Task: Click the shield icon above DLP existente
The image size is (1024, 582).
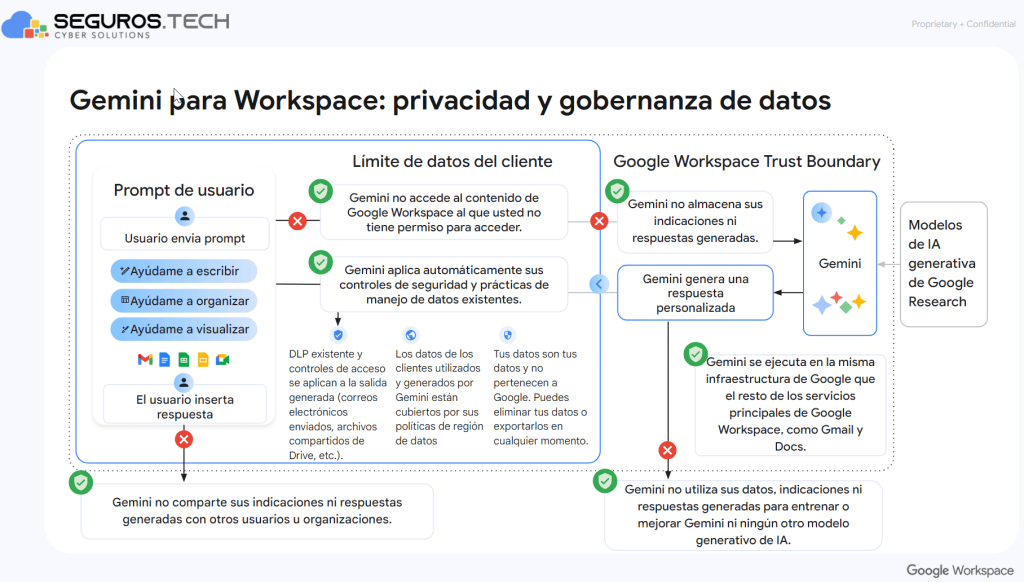Action: pyautogui.click(x=338, y=335)
